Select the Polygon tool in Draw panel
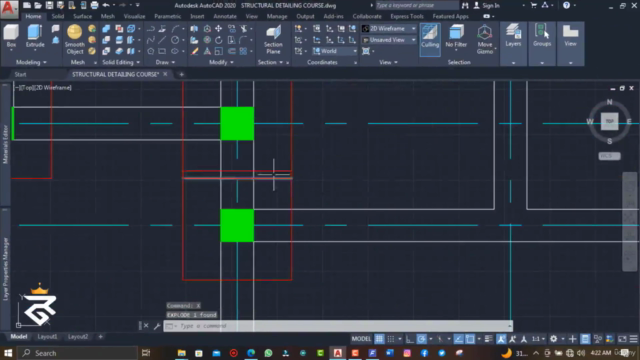This screenshot has width=640, height=360. point(151,51)
